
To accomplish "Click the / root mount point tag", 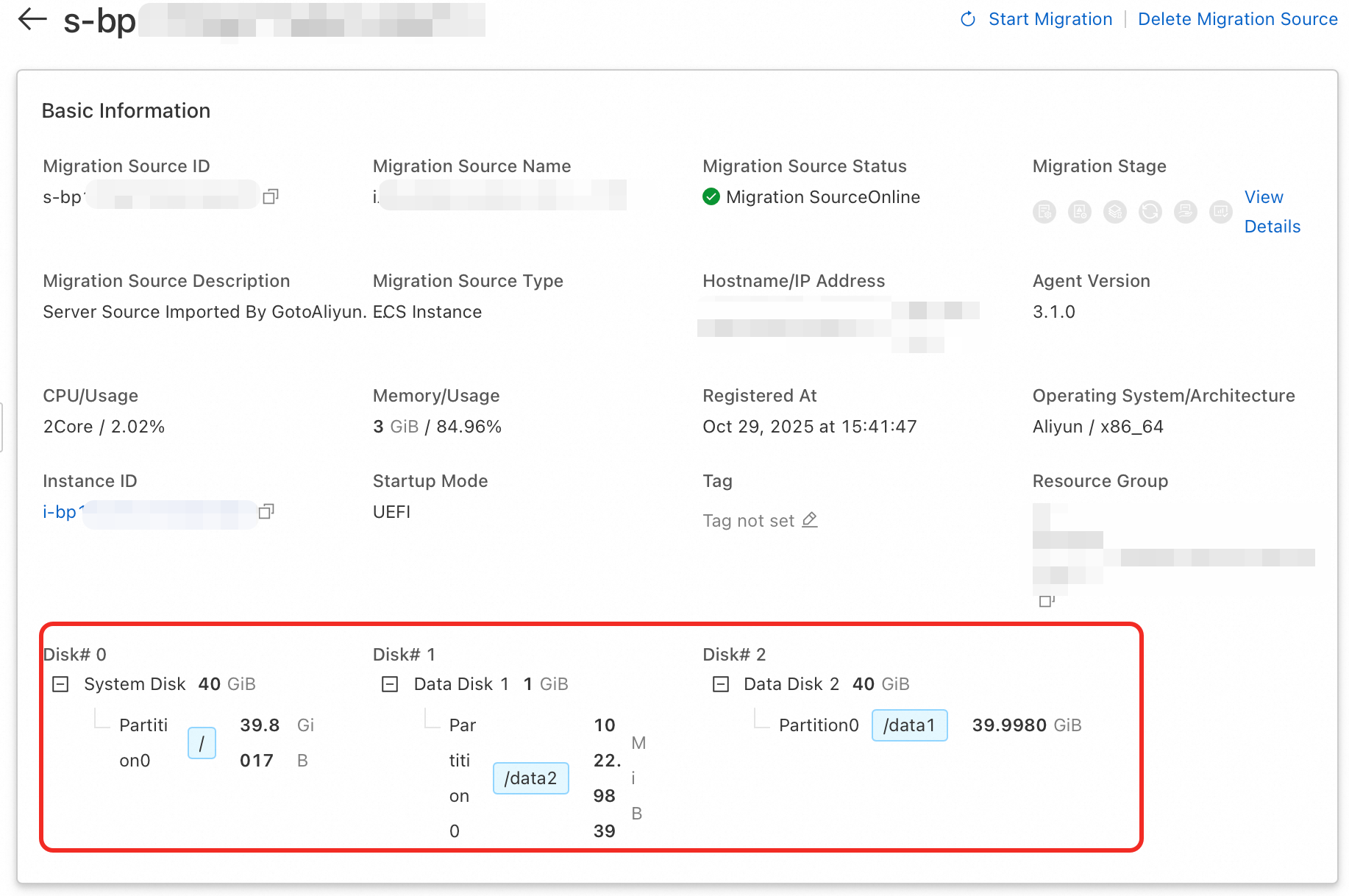I will click(x=202, y=743).
